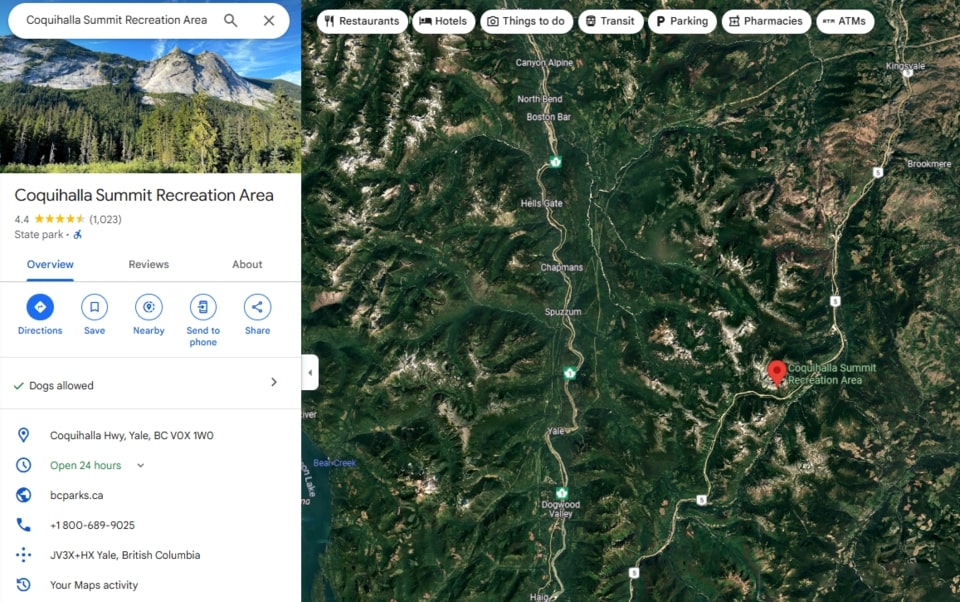This screenshot has width=960, height=602.
Task: Save this place using the bookmark icon
Action: pyautogui.click(x=94, y=307)
